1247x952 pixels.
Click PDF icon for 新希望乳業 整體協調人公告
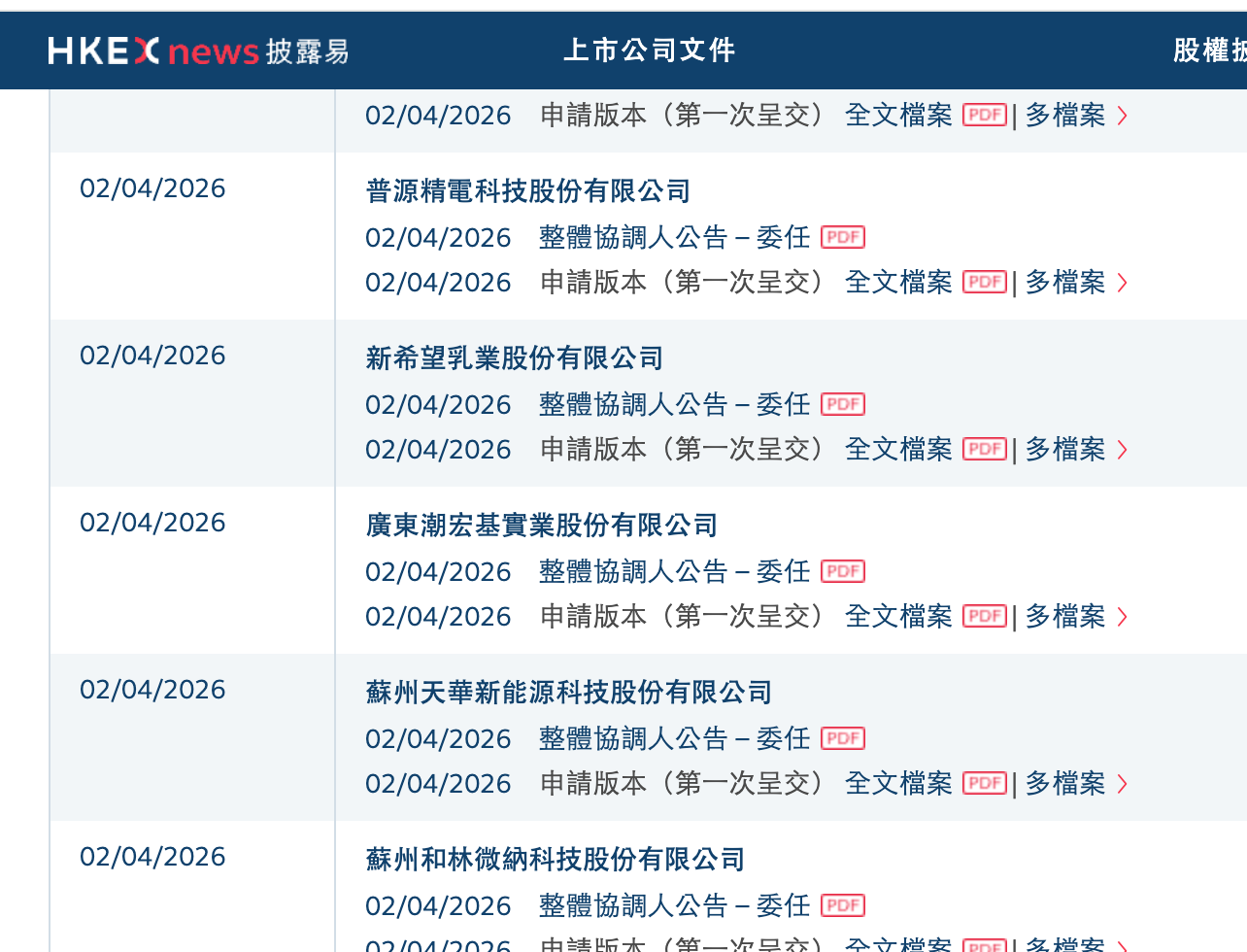842,404
